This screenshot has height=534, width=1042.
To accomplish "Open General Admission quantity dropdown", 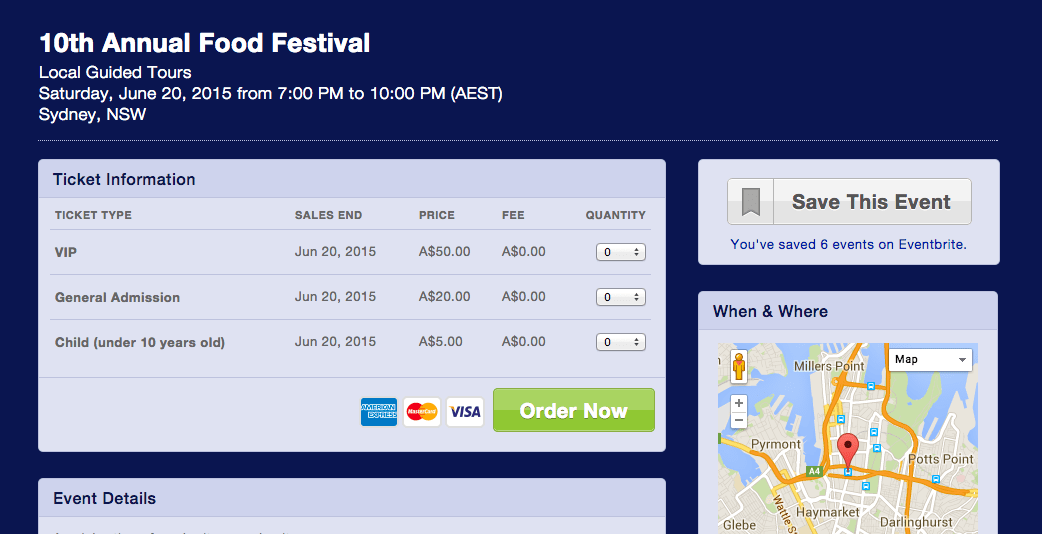I will click(x=621, y=297).
